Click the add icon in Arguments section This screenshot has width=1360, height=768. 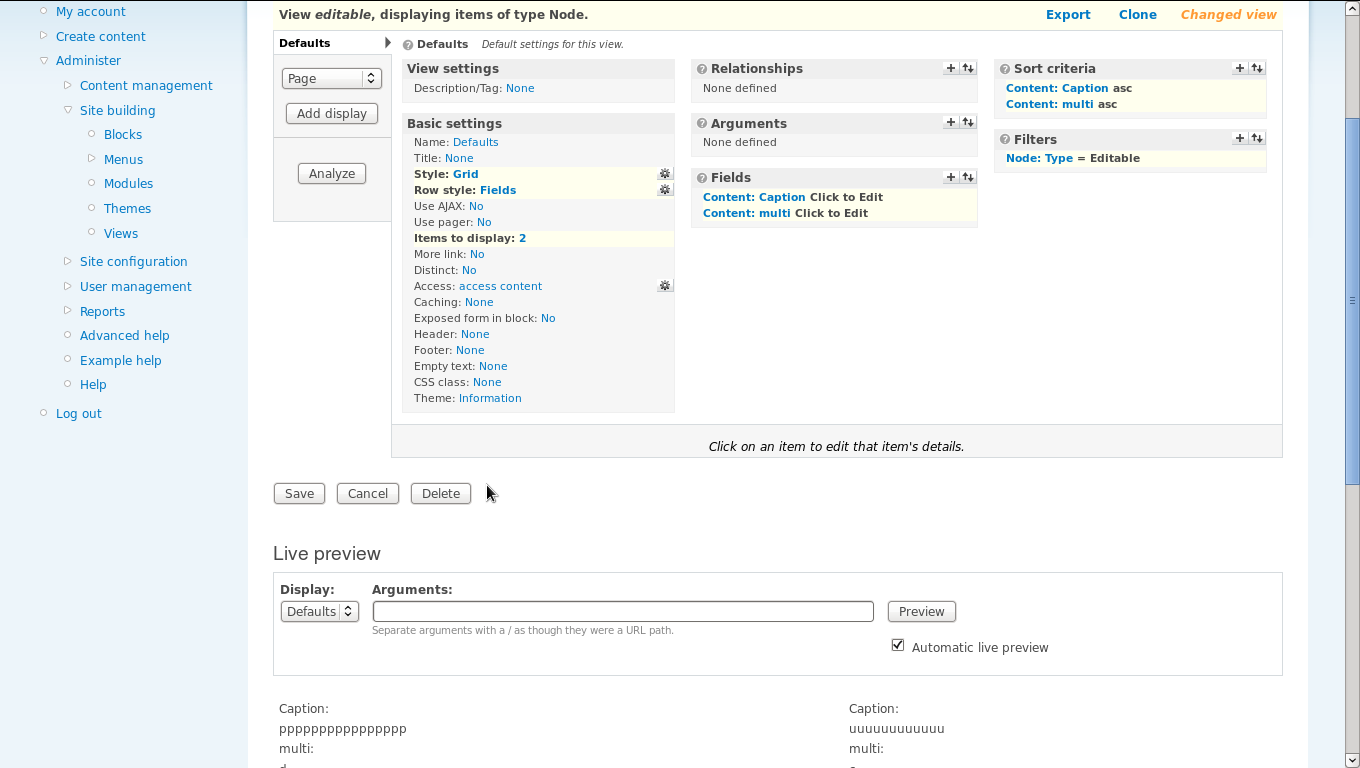click(950, 122)
